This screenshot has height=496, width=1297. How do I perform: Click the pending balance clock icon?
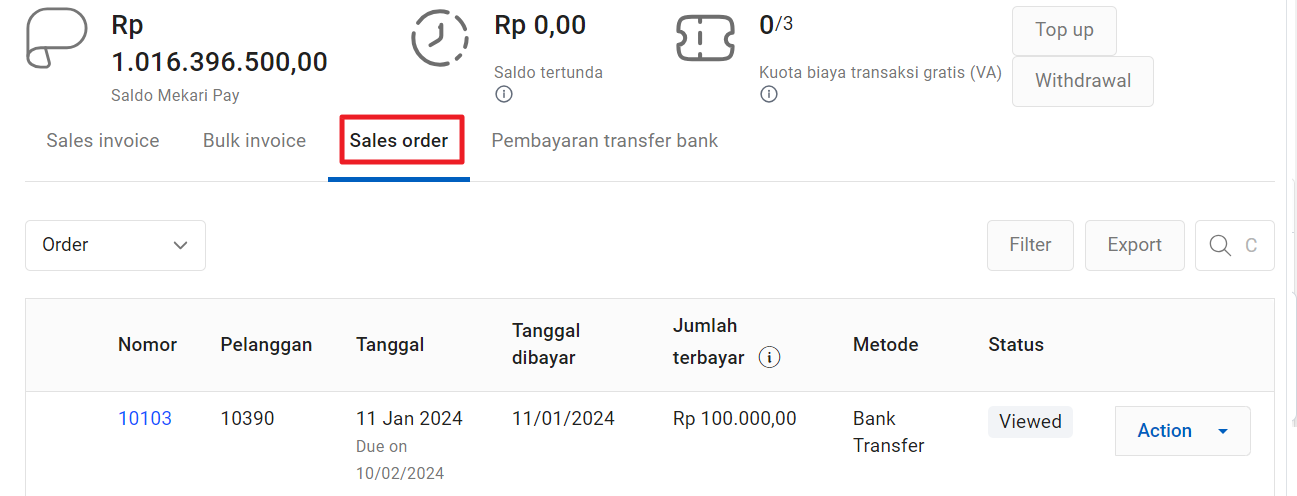pyautogui.click(x=440, y=39)
